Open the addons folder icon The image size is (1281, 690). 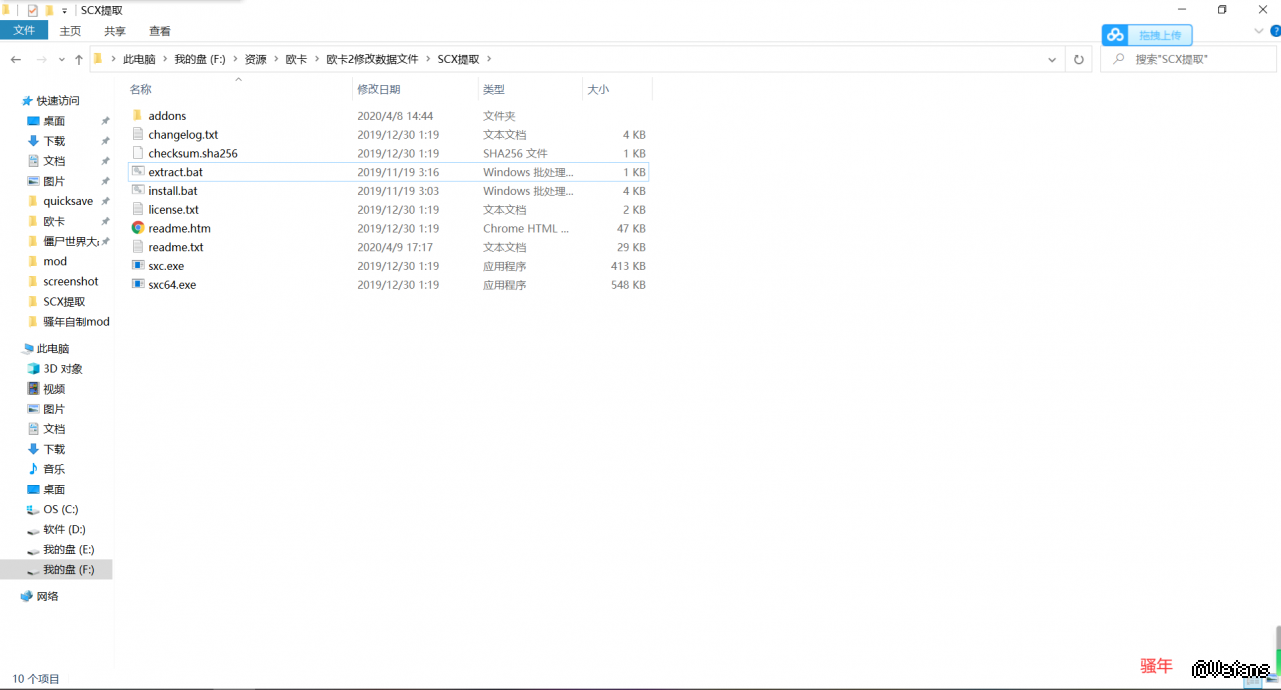coord(138,116)
